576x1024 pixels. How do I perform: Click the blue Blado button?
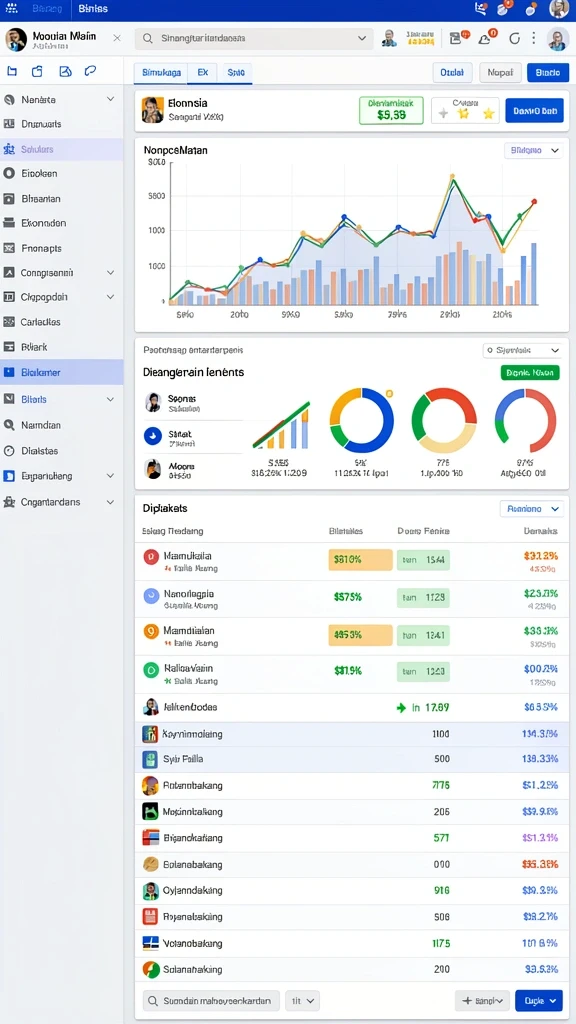pos(543,72)
